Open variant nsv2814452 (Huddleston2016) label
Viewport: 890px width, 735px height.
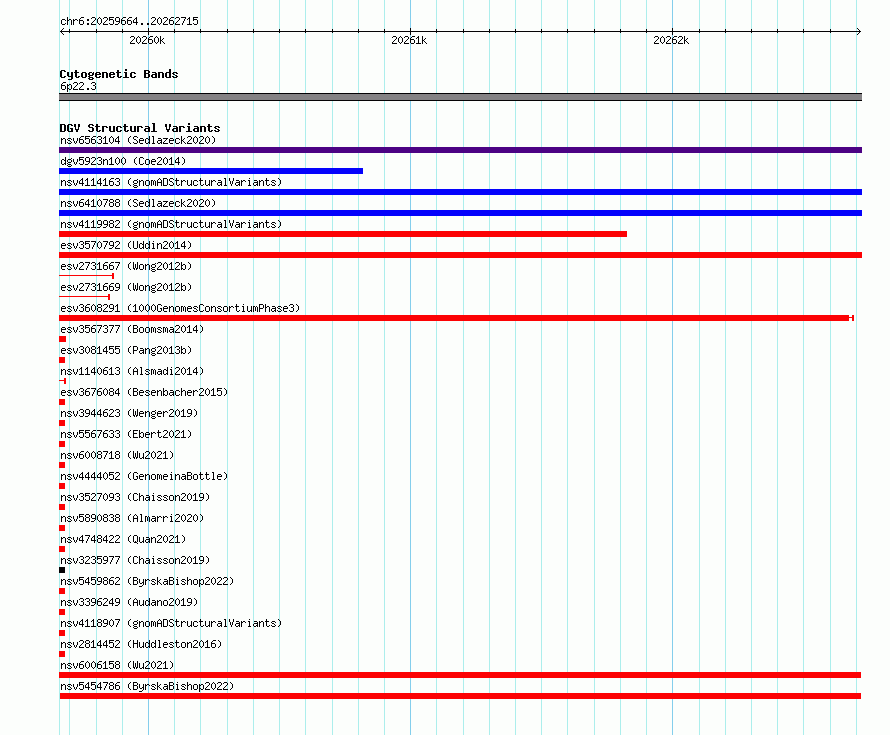pos(141,644)
